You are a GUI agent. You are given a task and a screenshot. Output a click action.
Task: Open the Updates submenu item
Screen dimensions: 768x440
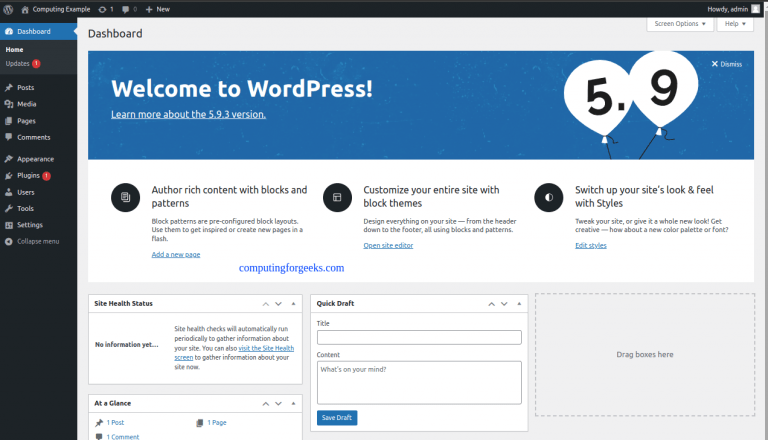(18, 64)
